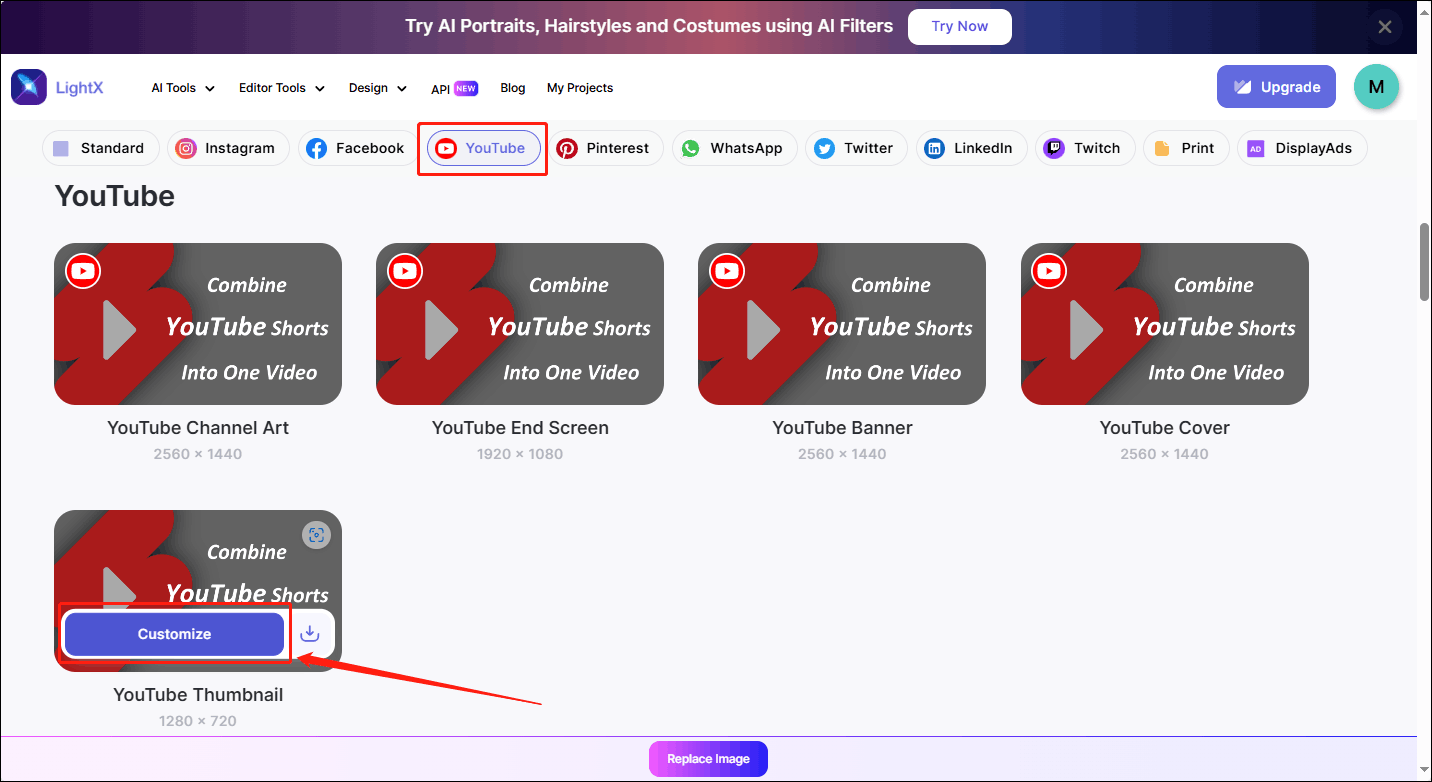1432x782 pixels.
Task: Select the Print category chip
Action: point(1186,148)
